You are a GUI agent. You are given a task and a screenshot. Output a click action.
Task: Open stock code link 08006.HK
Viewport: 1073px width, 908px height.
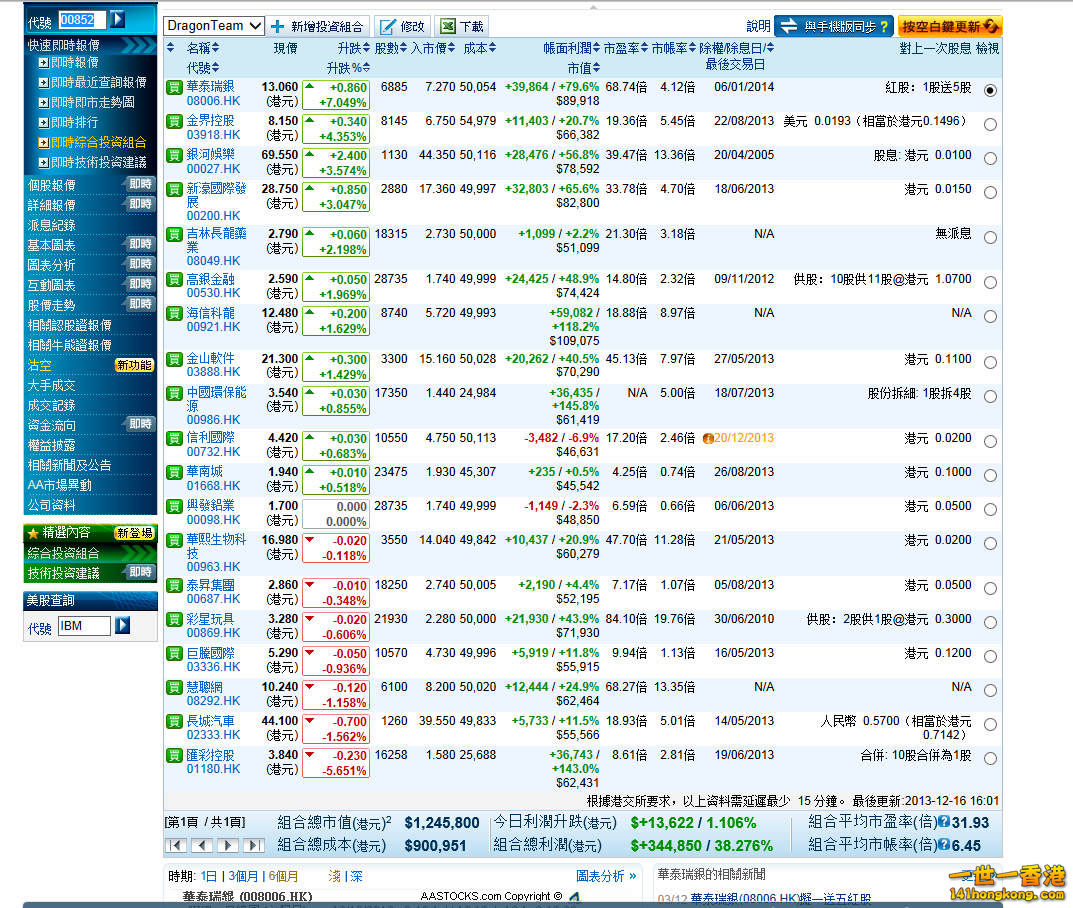point(214,101)
